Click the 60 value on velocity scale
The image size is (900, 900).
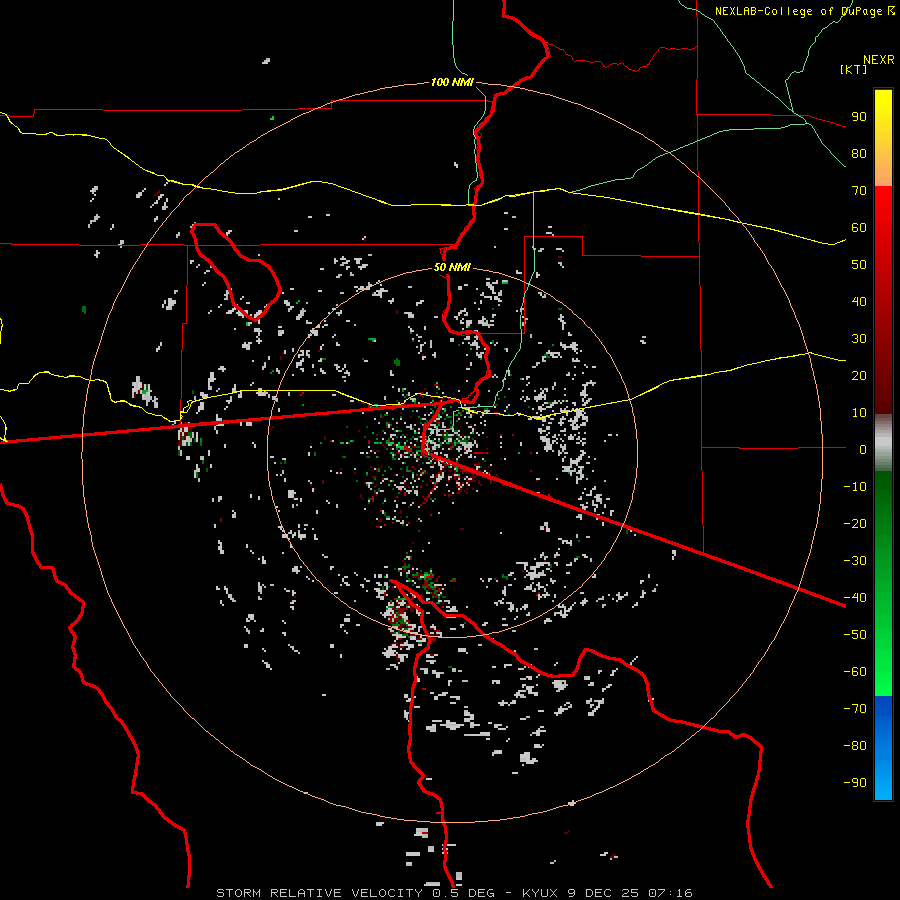(x=859, y=228)
